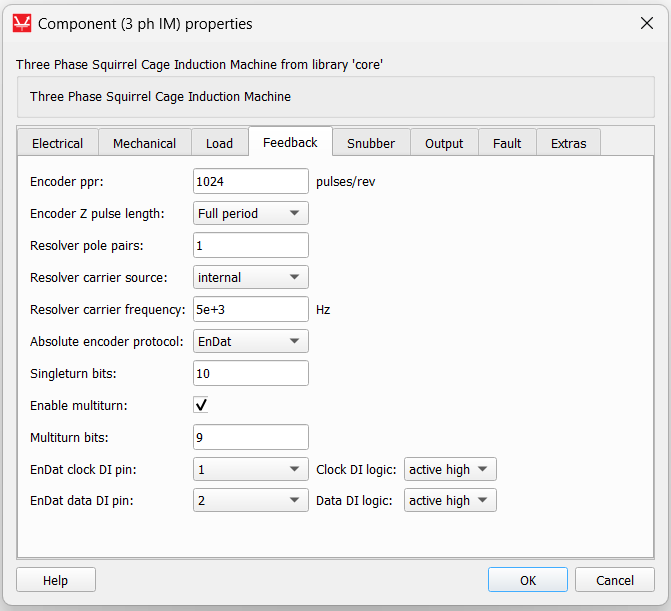
Task: Click the Cancel button
Action: pyautogui.click(x=615, y=580)
